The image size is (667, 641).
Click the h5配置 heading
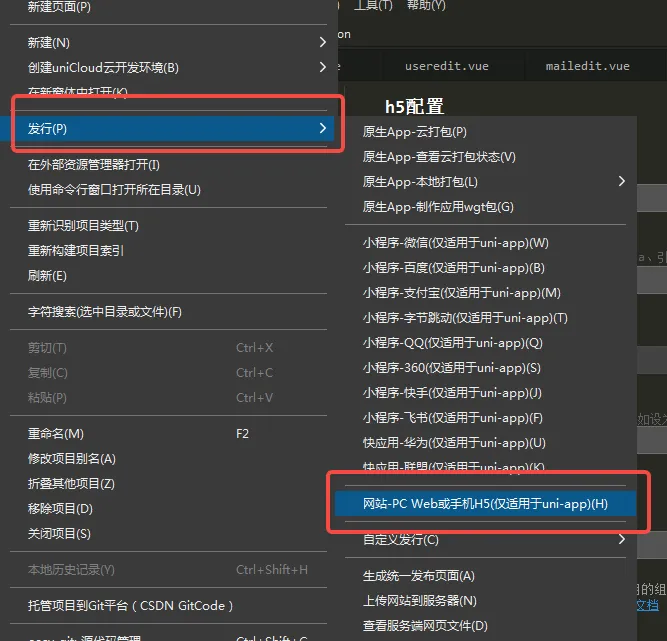point(414,107)
